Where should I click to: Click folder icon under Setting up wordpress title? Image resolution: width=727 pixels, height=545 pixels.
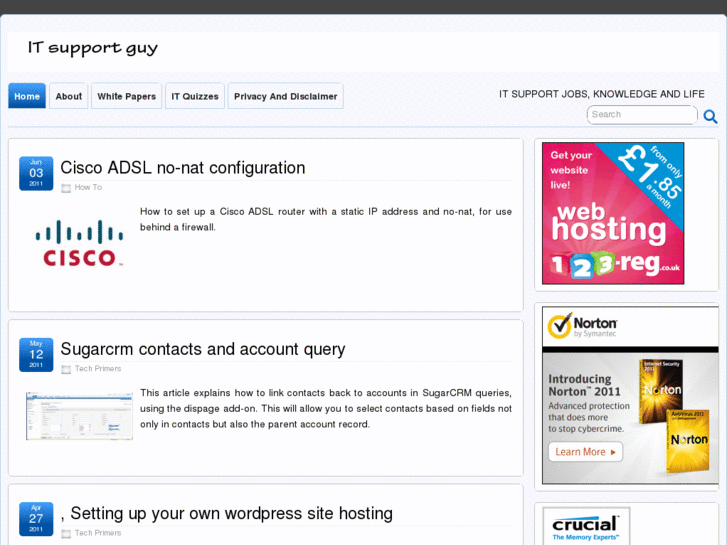coord(66,533)
